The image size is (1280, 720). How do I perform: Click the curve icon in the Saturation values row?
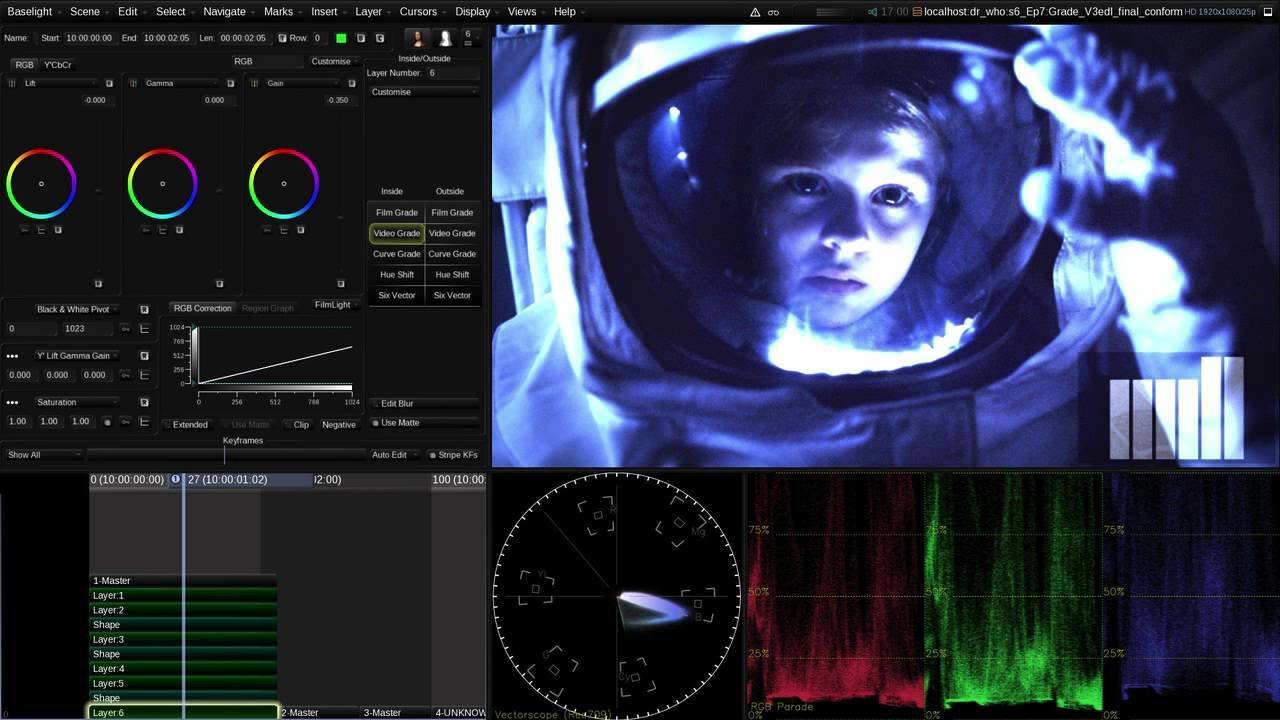tap(144, 422)
